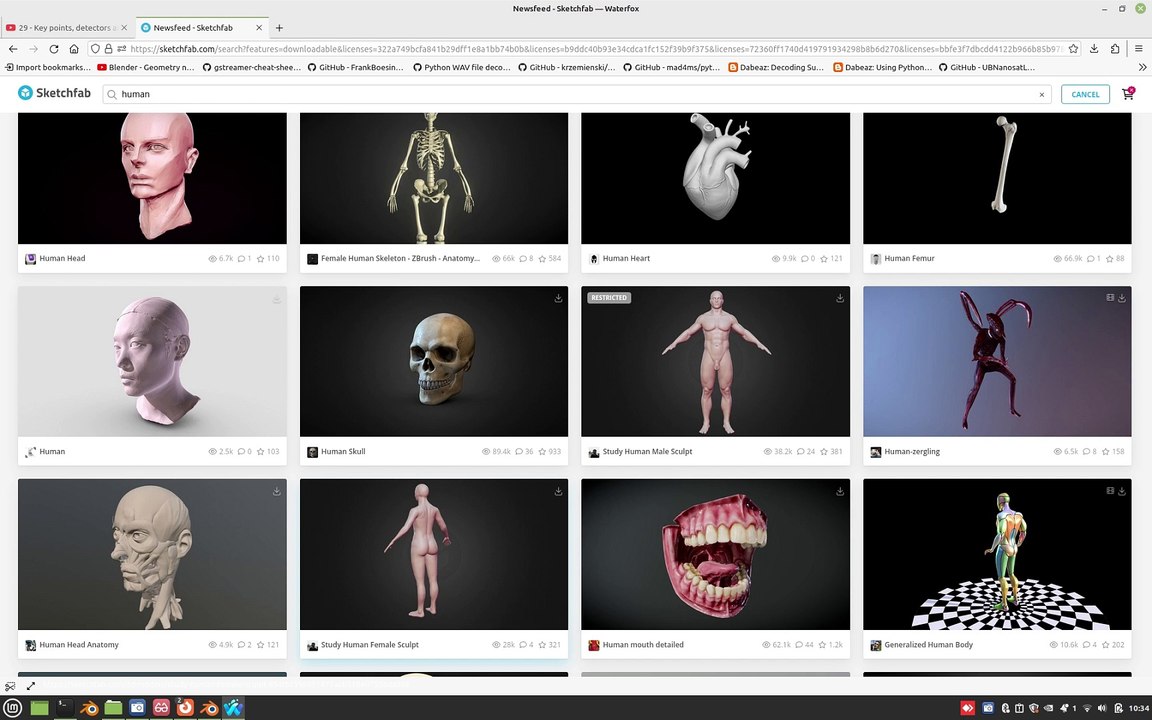Open the Linux Mint start menu

13,708
